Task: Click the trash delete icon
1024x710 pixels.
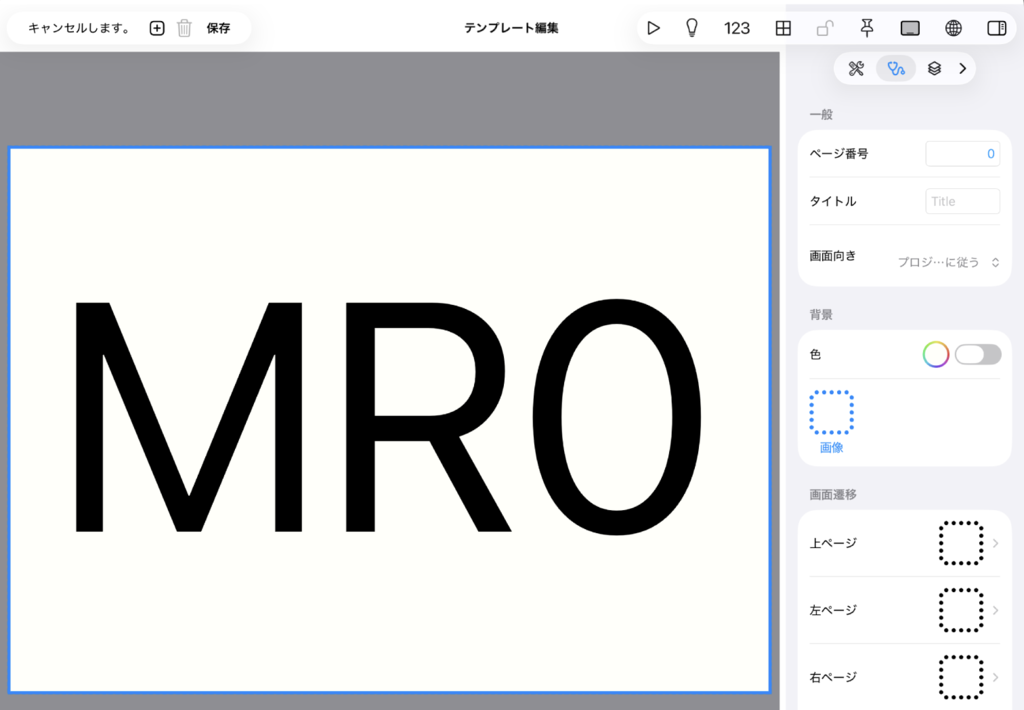Action: click(184, 28)
